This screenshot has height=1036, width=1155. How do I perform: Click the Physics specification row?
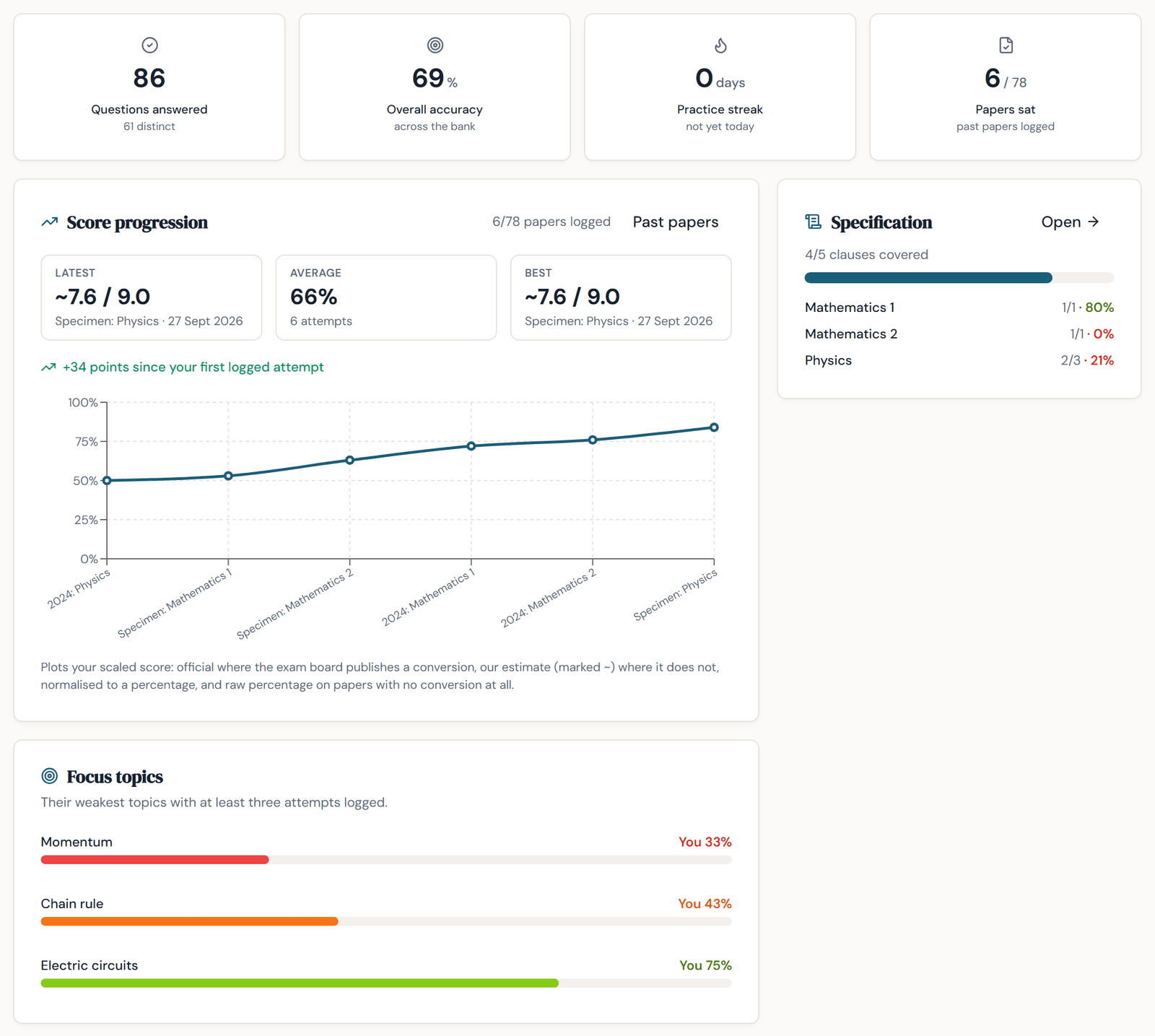click(959, 360)
